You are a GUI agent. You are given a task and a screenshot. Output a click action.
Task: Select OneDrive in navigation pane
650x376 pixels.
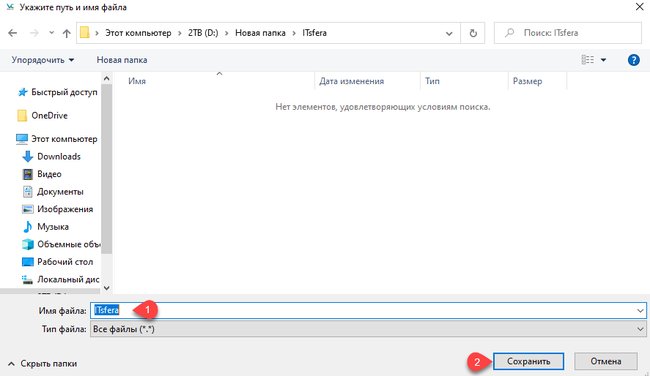click(x=49, y=116)
